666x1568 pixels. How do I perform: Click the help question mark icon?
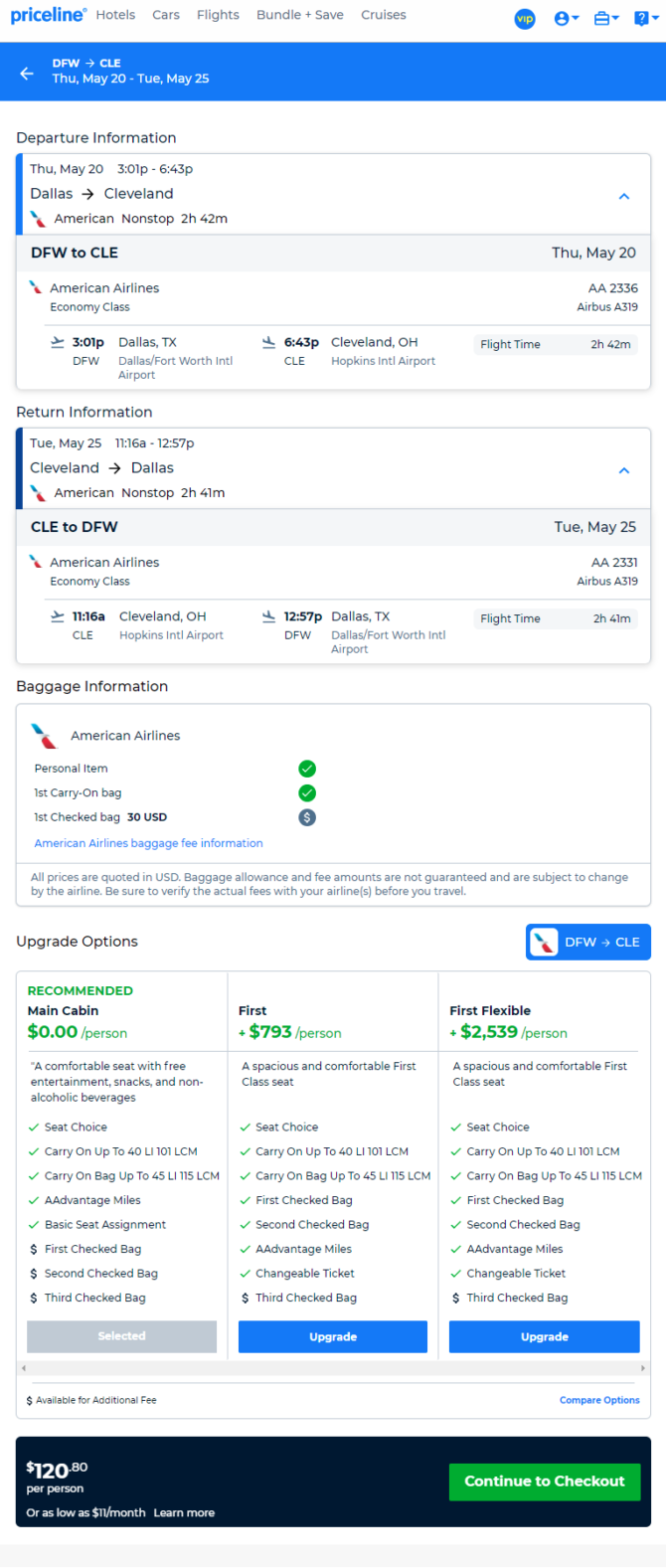[645, 18]
